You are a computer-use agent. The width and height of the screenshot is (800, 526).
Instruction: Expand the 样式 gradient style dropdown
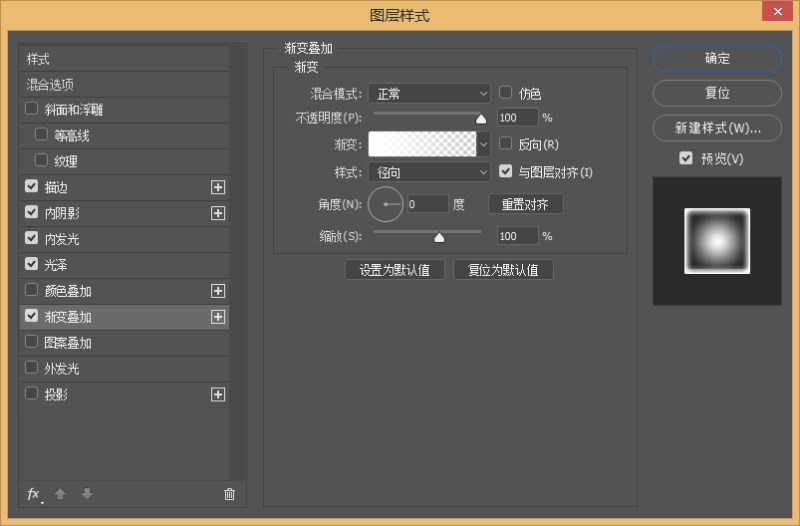[429, 172]
